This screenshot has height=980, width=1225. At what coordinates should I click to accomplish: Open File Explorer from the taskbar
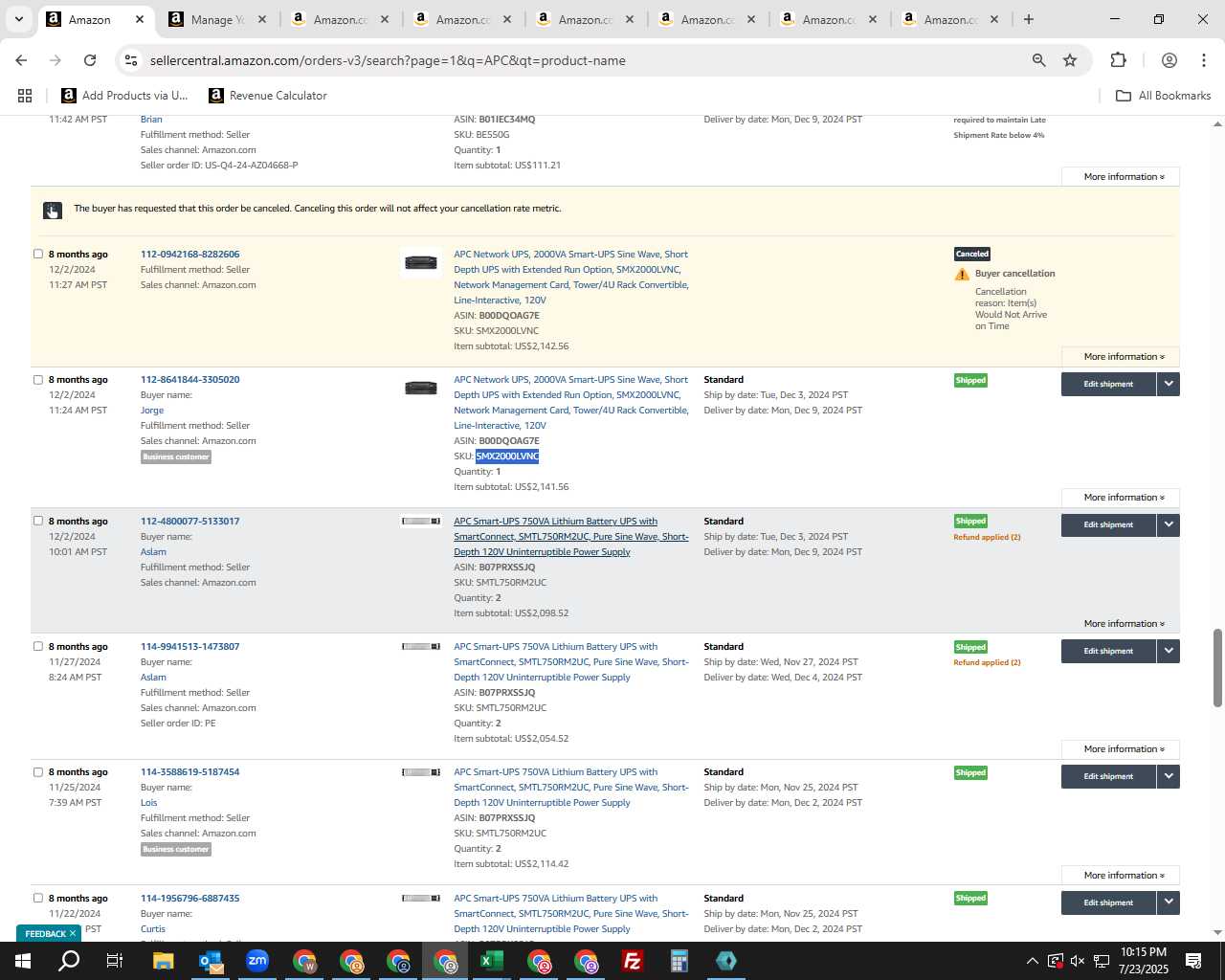pyautogui.click(x=163, y=961)
